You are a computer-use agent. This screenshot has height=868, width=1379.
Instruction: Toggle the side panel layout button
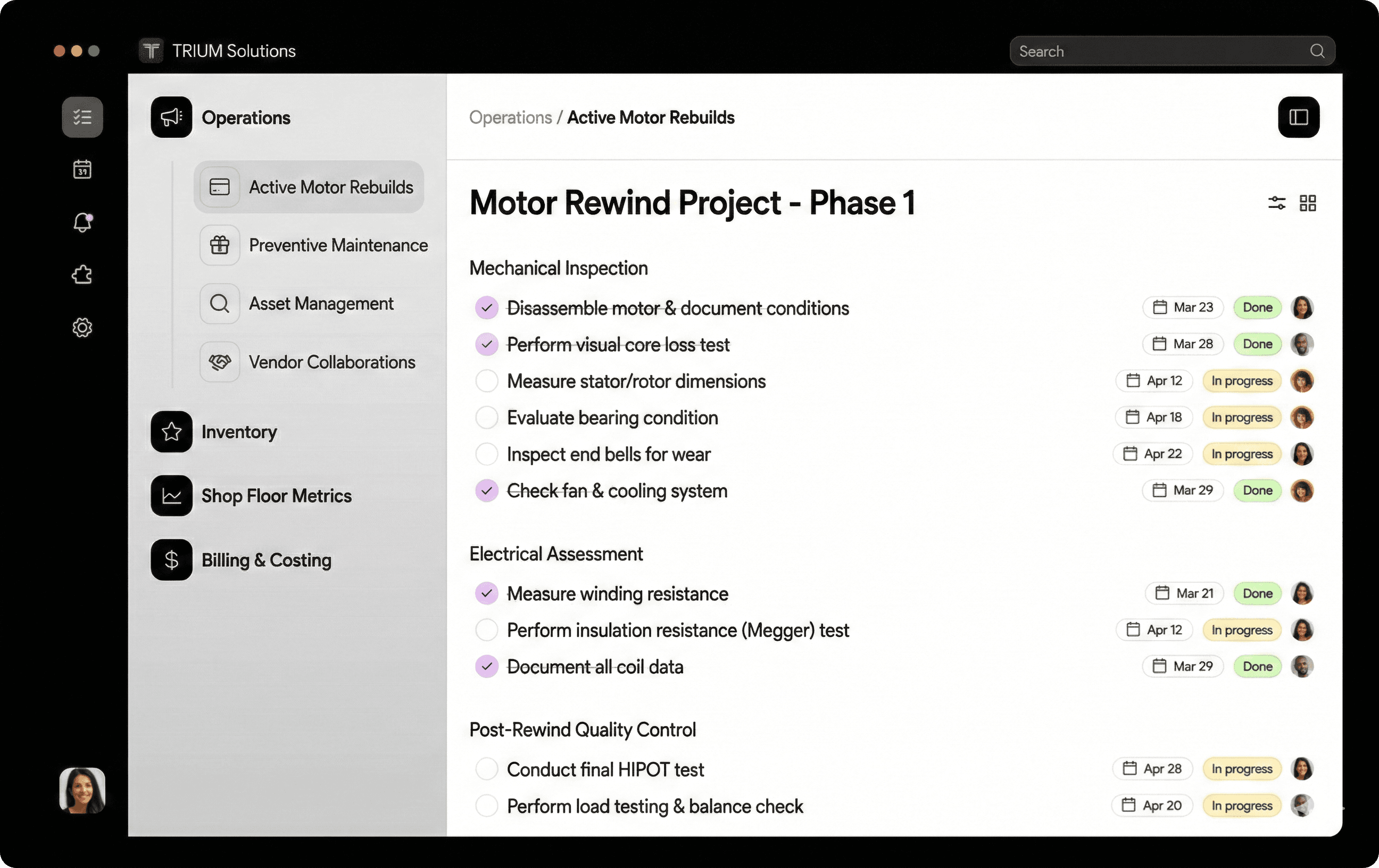tap(1298, 118)
